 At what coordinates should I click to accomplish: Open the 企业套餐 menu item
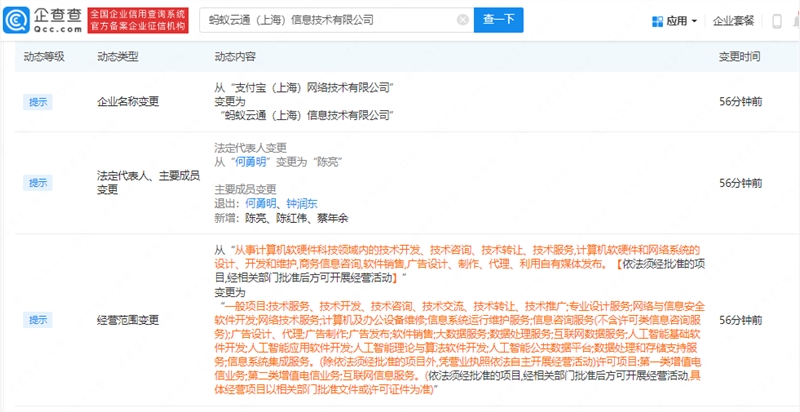(733, 21)
